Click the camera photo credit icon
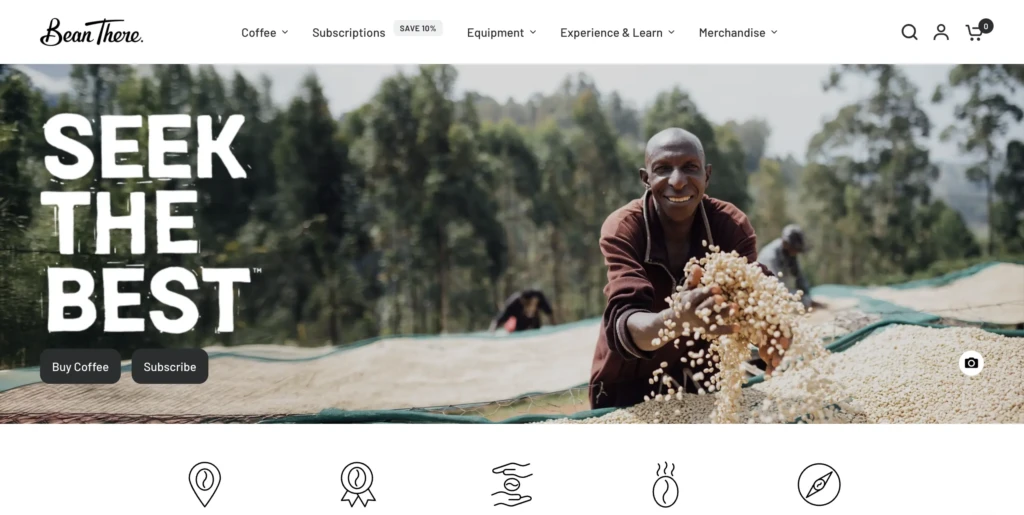The width and height of the screenshot is (1024, 515). (x=971, y=363)
